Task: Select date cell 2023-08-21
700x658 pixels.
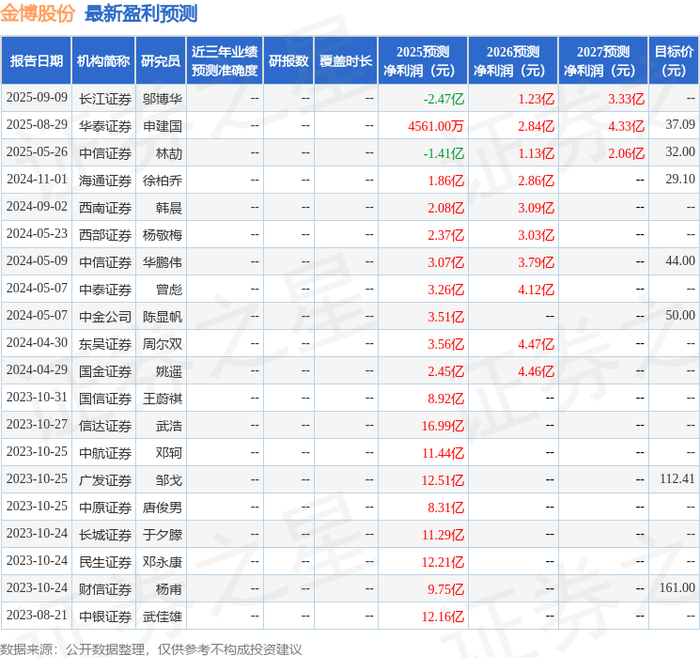Action: point(37,615)
